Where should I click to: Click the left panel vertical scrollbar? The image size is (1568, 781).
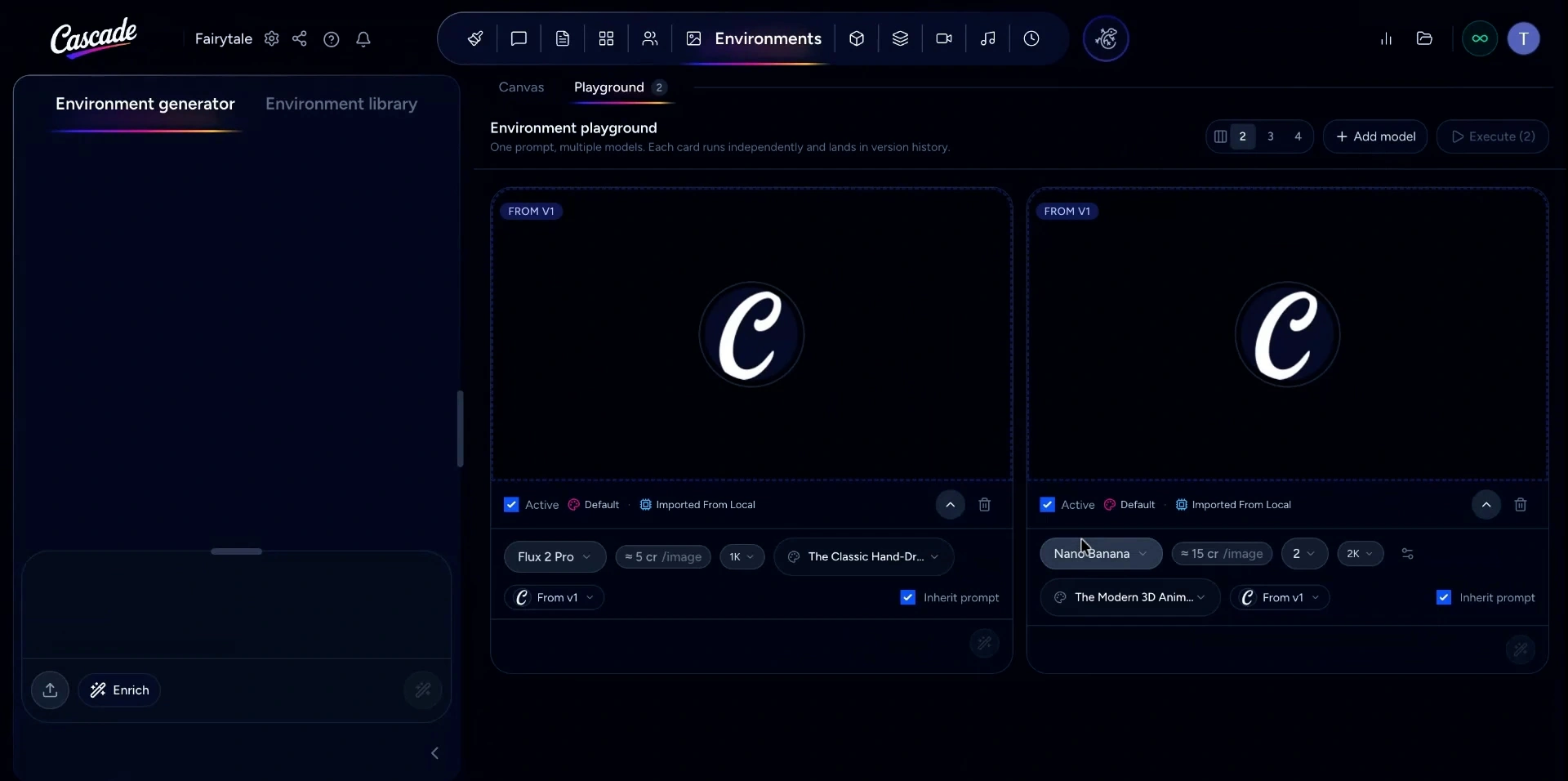coord(460,429)
